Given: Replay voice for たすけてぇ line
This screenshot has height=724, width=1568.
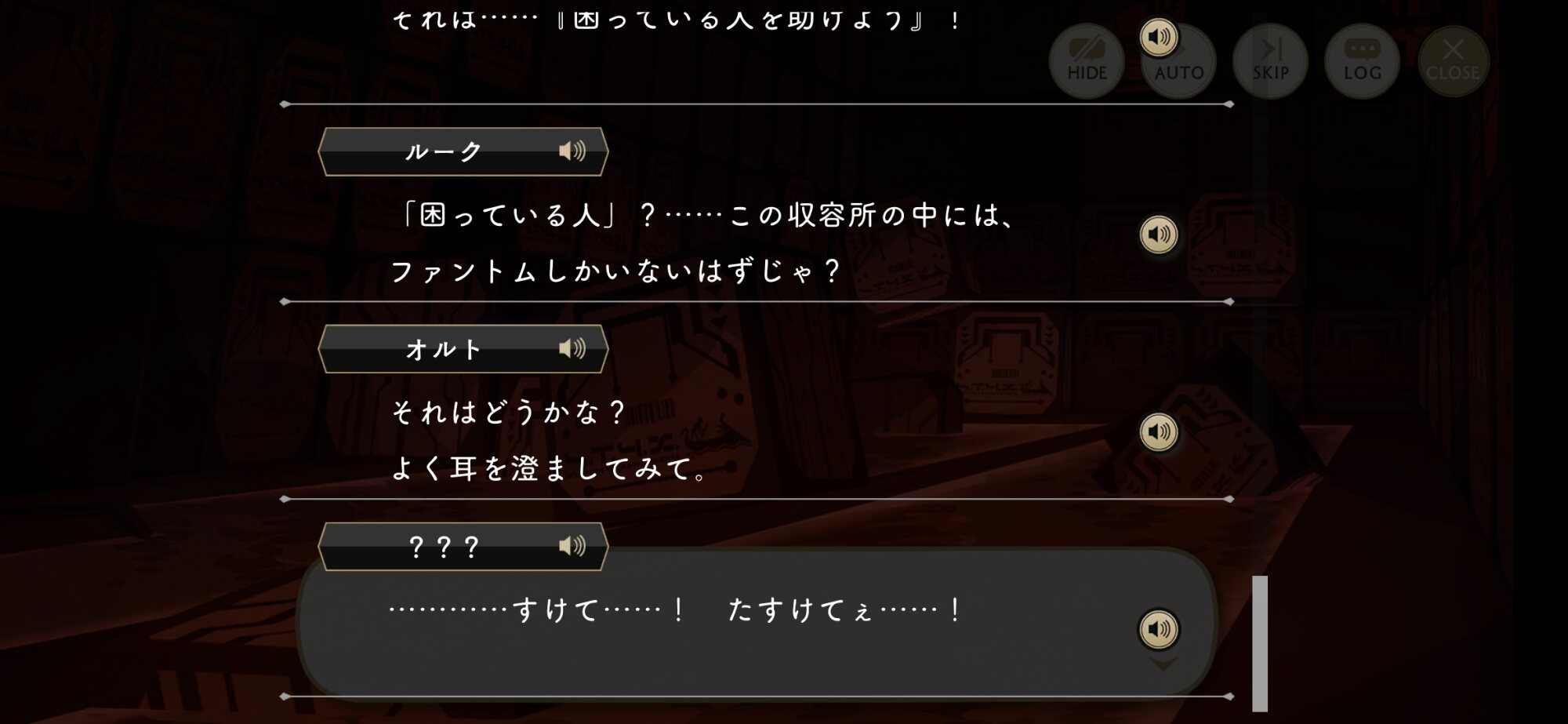Looking at the screenshot, I should (1159, 629).
